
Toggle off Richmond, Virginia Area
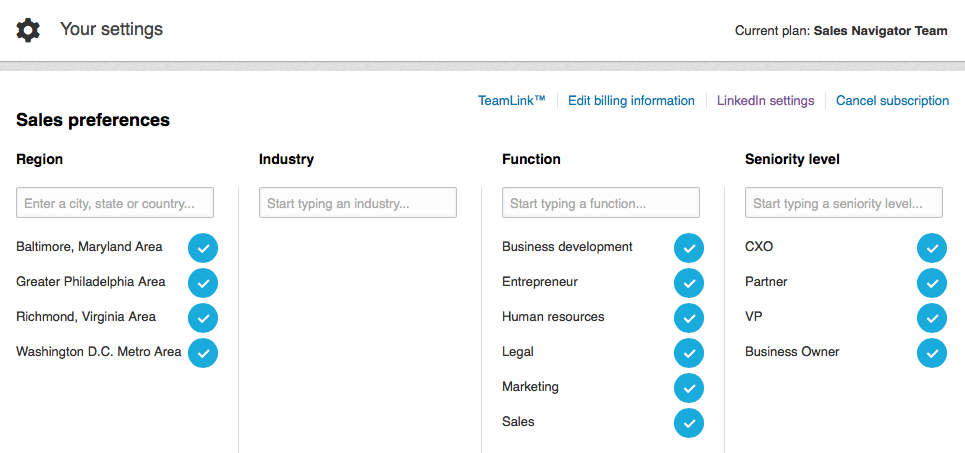[x=203, y=318]
